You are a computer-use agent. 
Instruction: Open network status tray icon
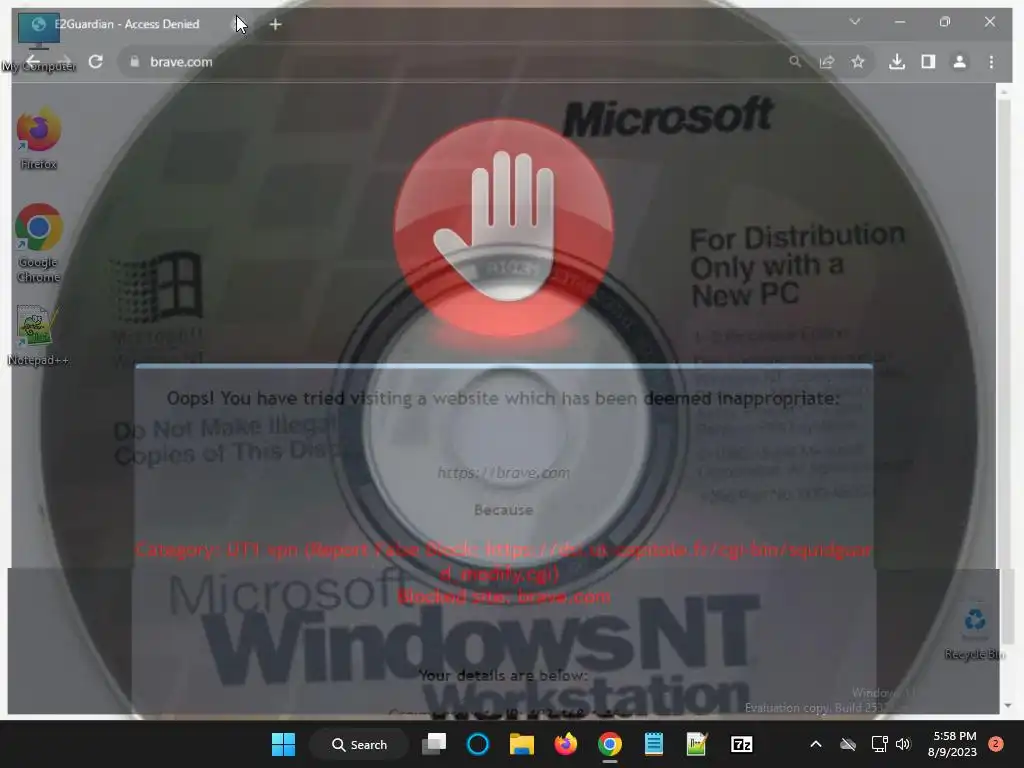click(880, 744)
